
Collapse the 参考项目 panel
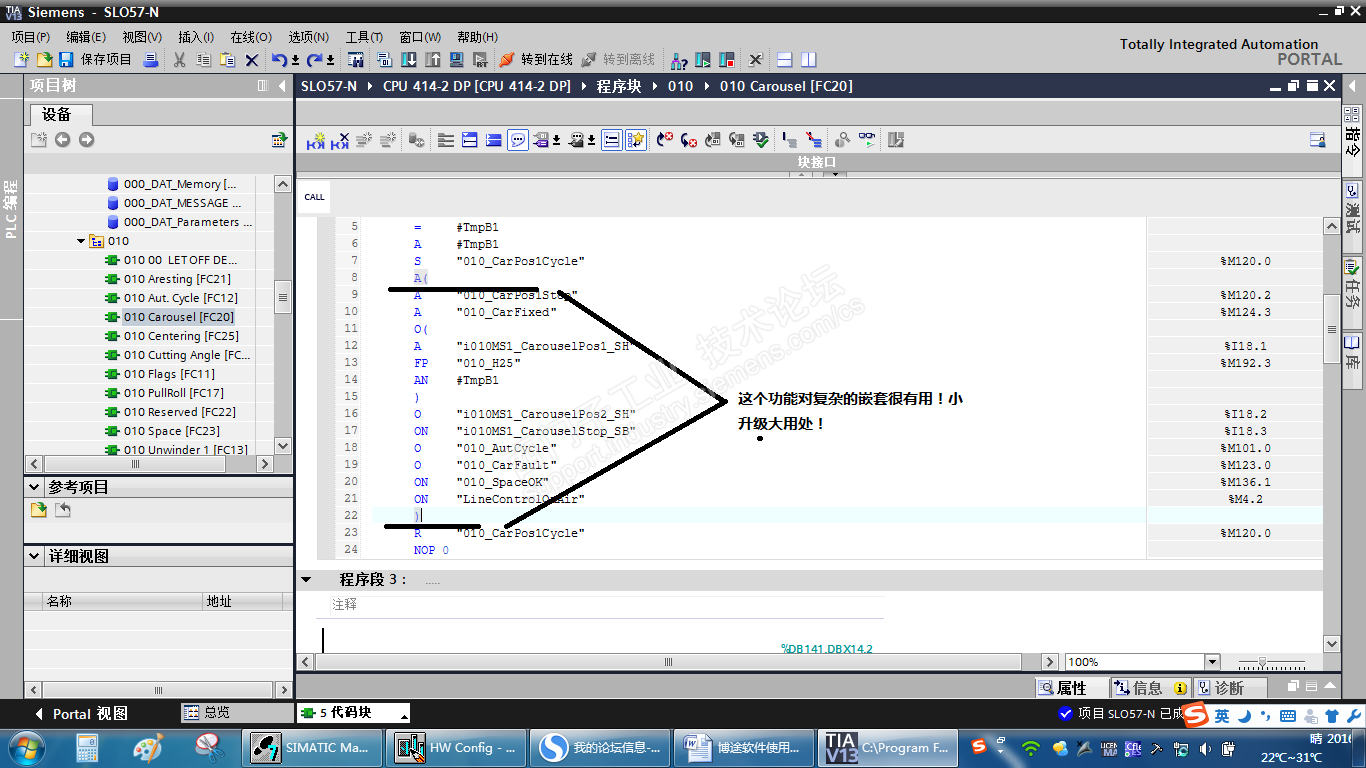tap(32, 487)
